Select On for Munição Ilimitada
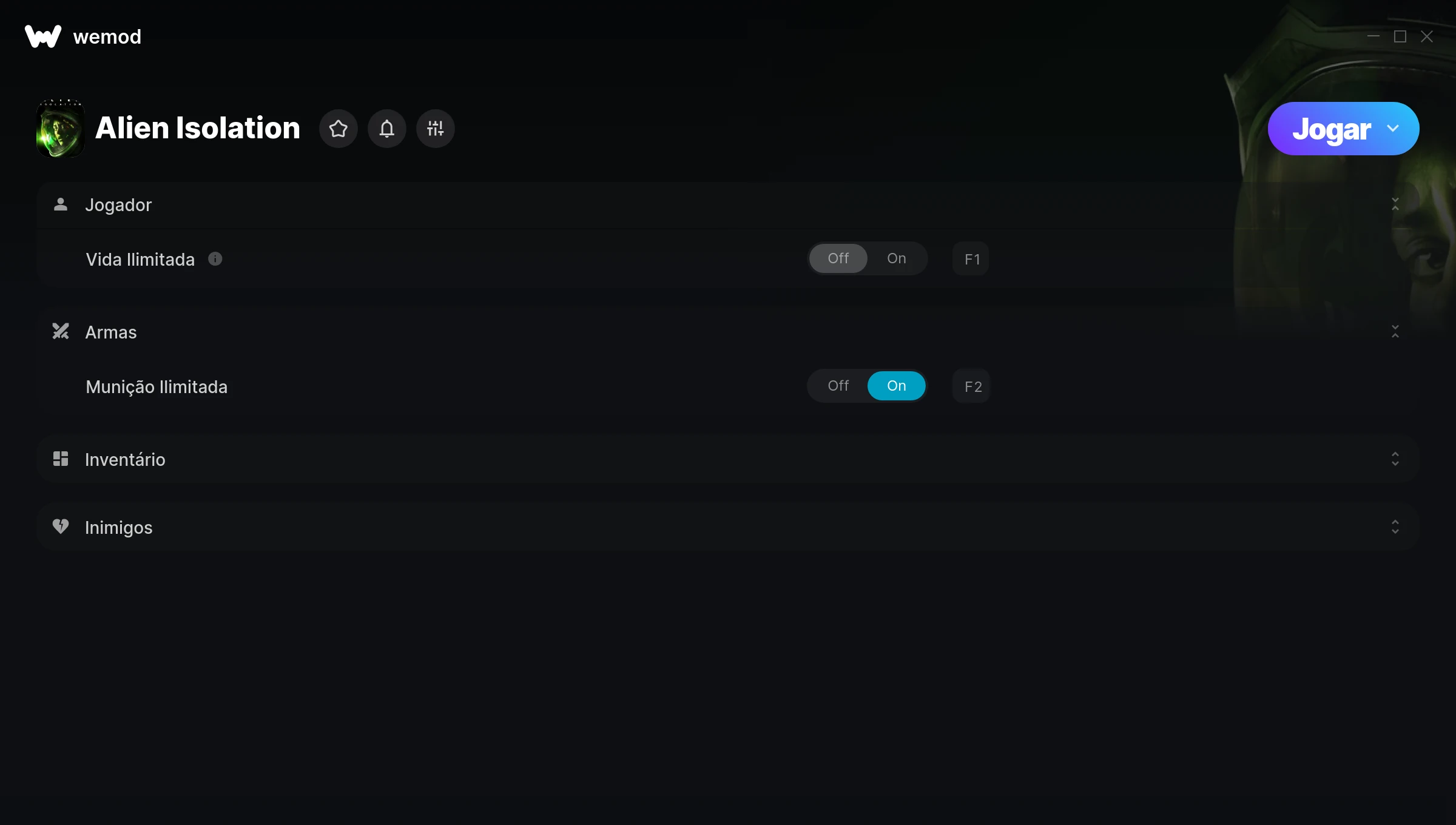Image resolution: width=1456 pixels, height=825 pixels. (x=897, y=386)
